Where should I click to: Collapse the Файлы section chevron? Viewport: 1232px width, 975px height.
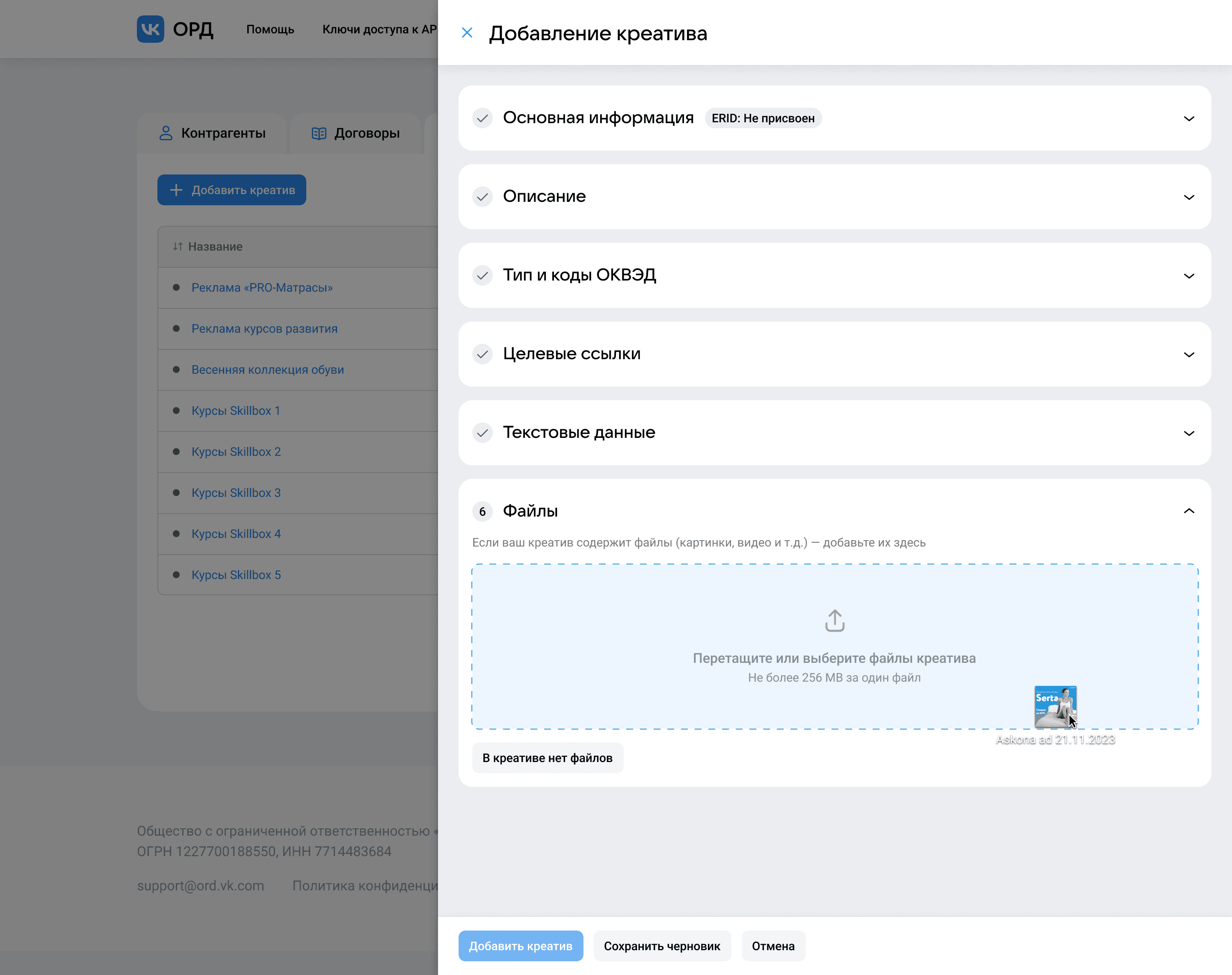click(x=1189, y=511)
